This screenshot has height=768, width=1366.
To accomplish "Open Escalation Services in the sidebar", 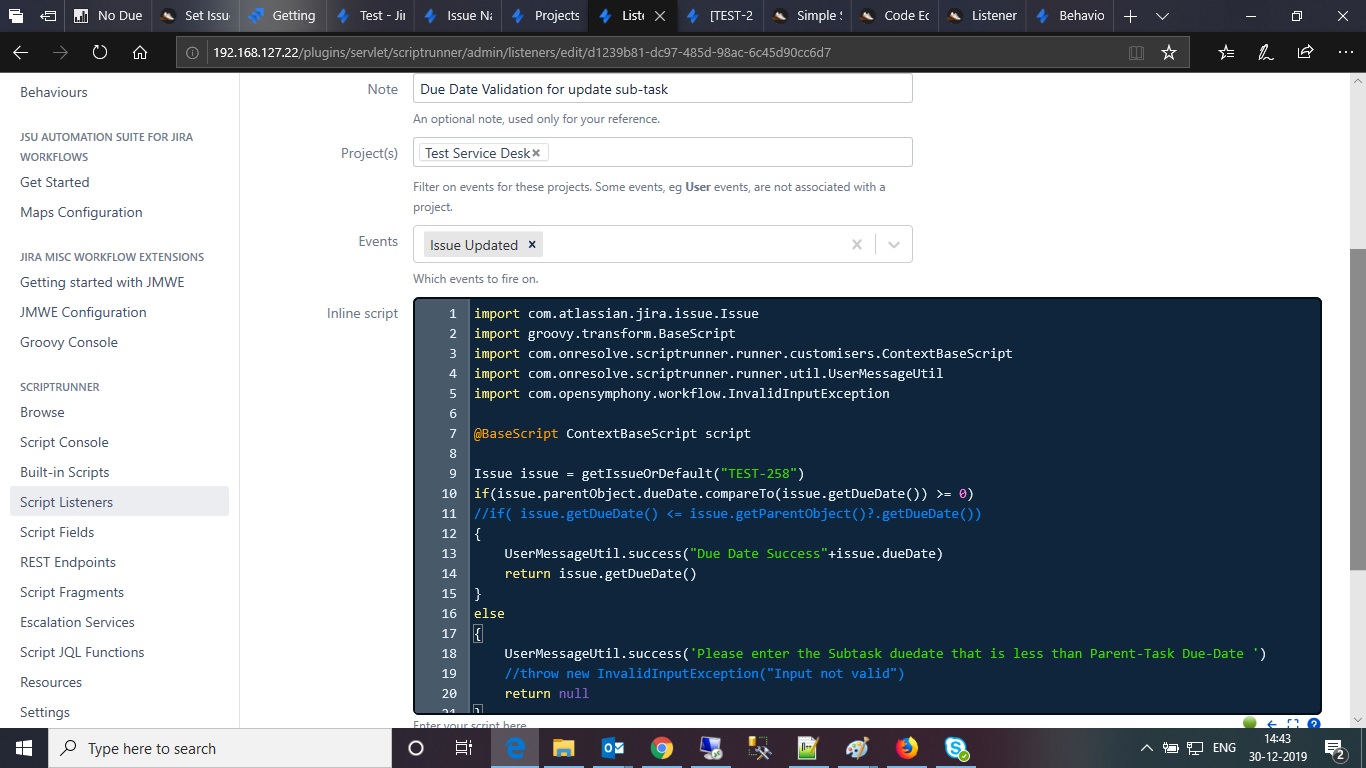I will click(77, 622).
